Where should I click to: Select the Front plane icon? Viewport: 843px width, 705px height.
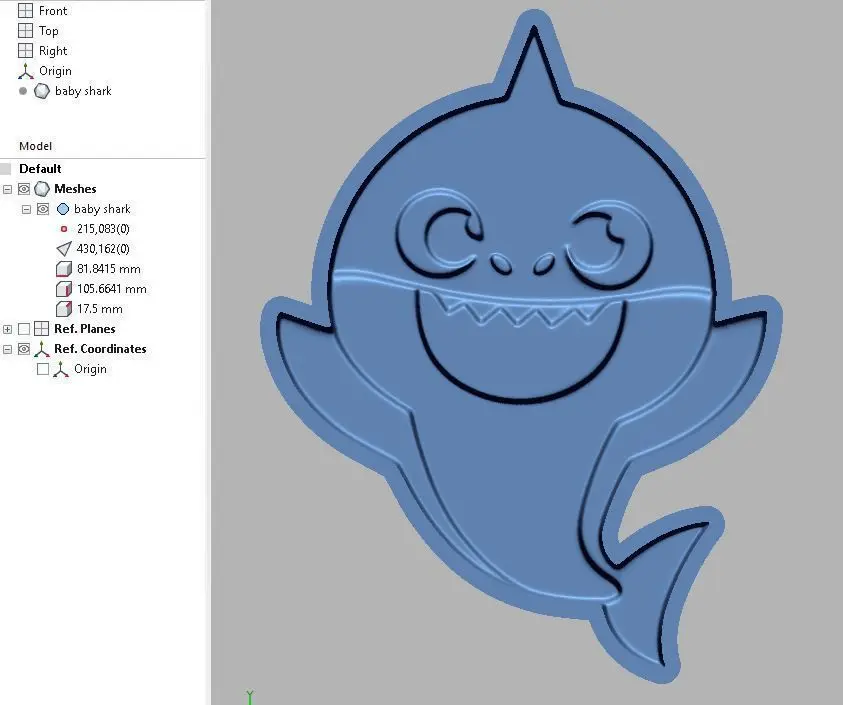click(25, 11)
